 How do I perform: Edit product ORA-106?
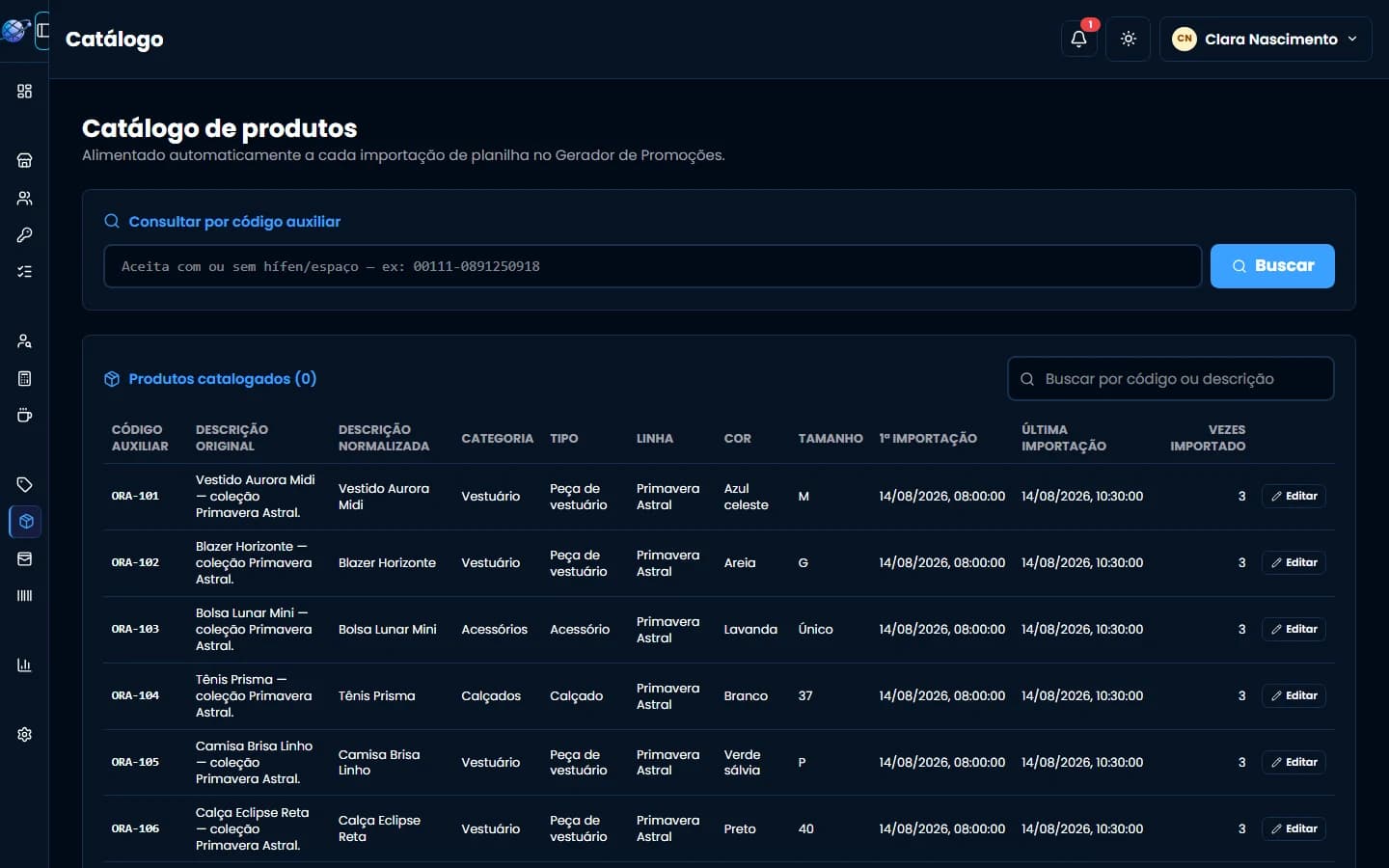tap(1294, 828)
